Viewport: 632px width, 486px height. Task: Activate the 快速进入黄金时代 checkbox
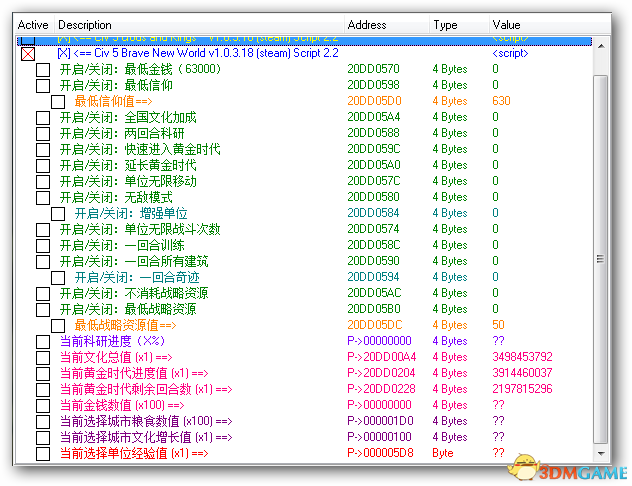click(x=43, y=150)
